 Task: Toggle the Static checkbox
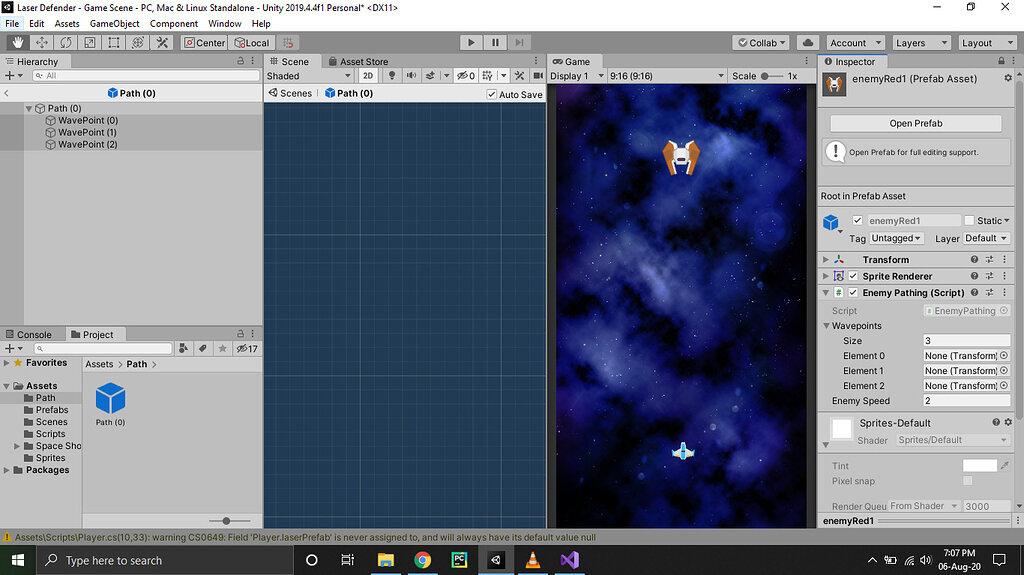(x=969, y=221)
